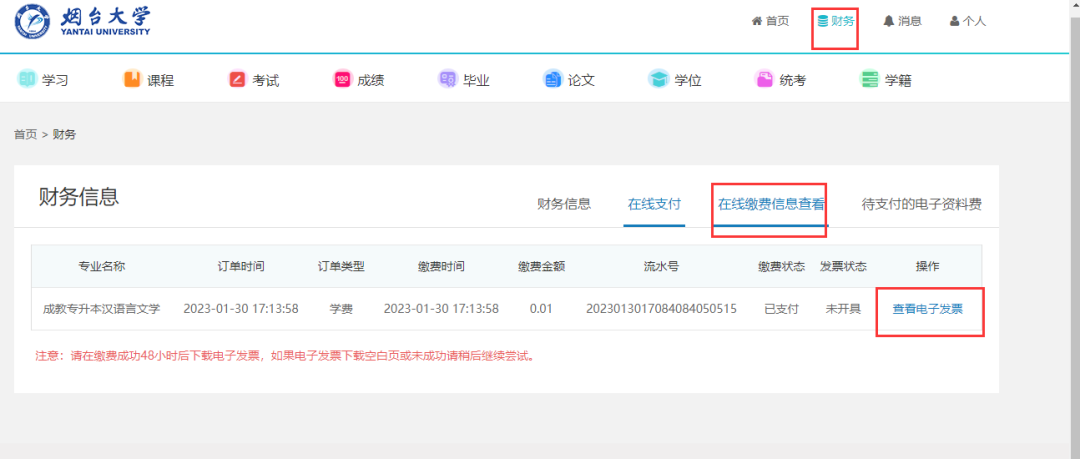The width and height of the screenshot is (1080, 459).
Task: Open the 学习 study icon
Action: pyautogui.click(x=27, y=80)
